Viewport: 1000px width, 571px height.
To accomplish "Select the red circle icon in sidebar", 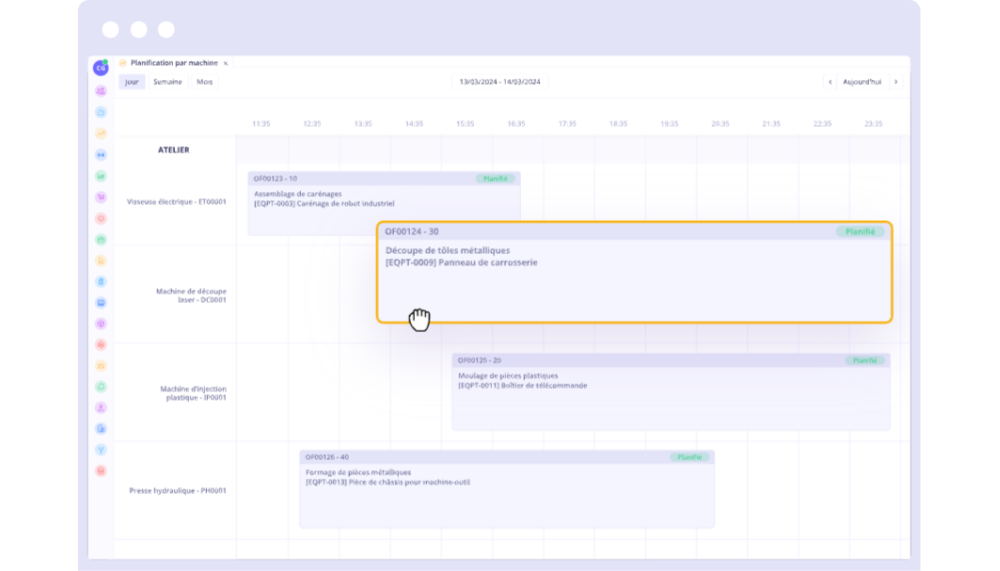I will [x=101, y=218].
